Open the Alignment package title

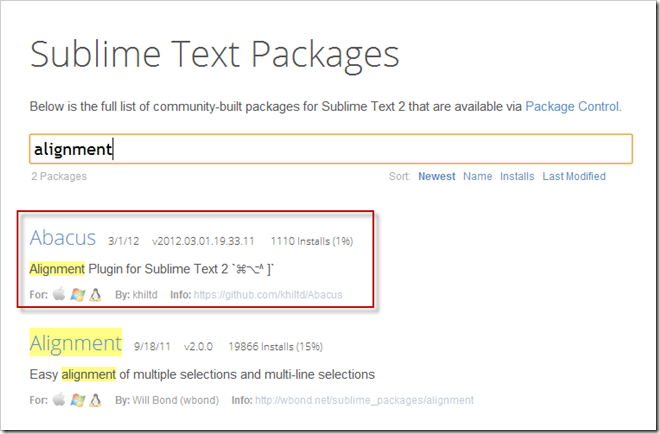pos(76,343)
